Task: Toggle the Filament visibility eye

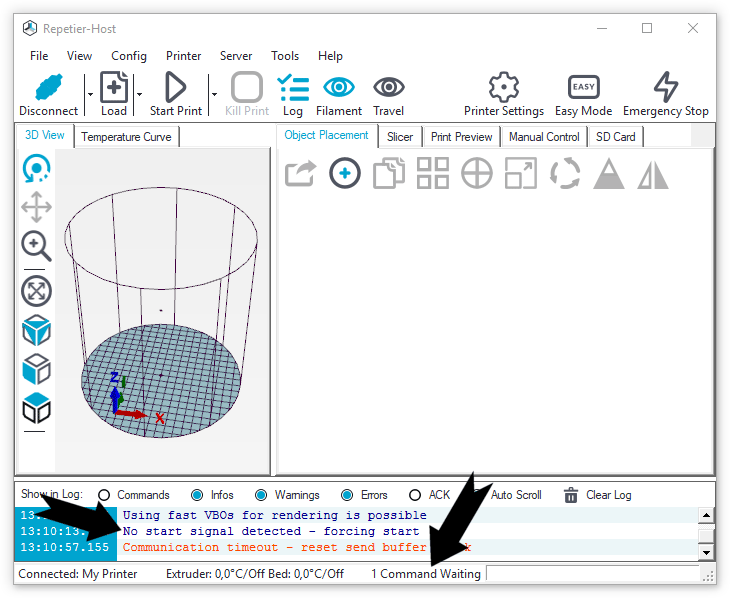Action: coord(339,88)
